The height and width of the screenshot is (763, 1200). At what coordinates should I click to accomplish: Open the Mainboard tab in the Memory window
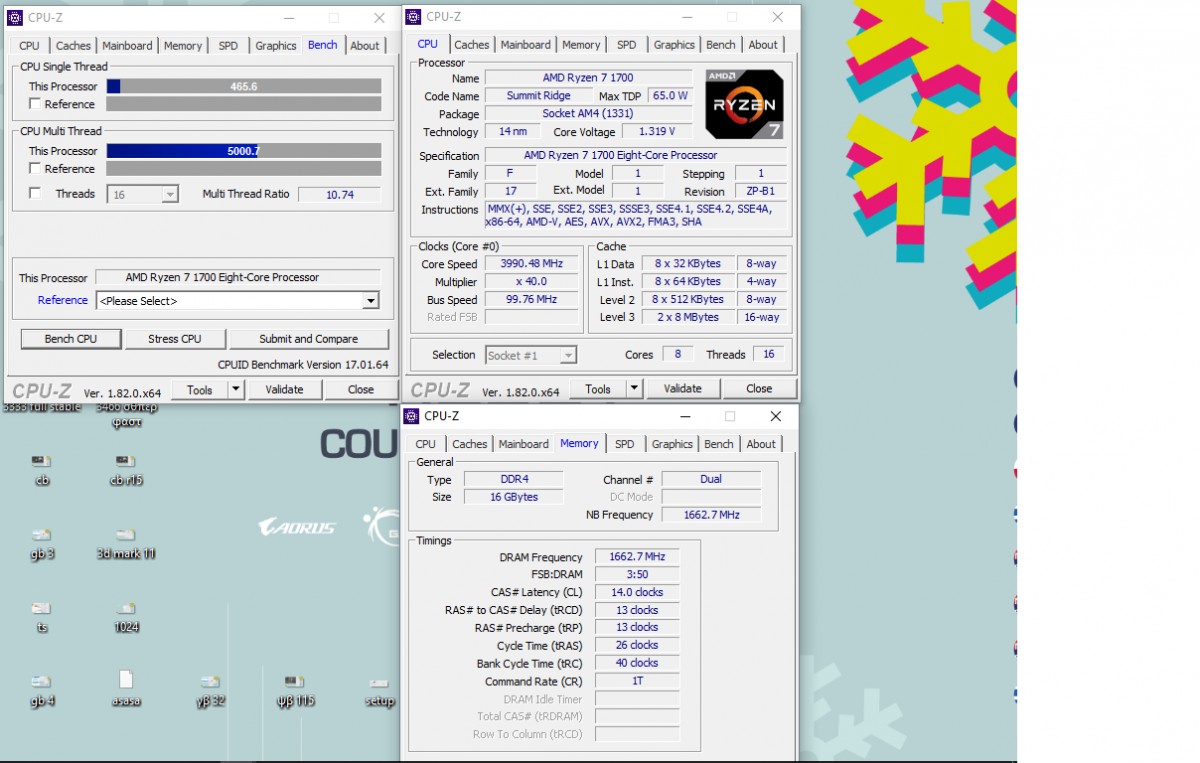(524, 444)
